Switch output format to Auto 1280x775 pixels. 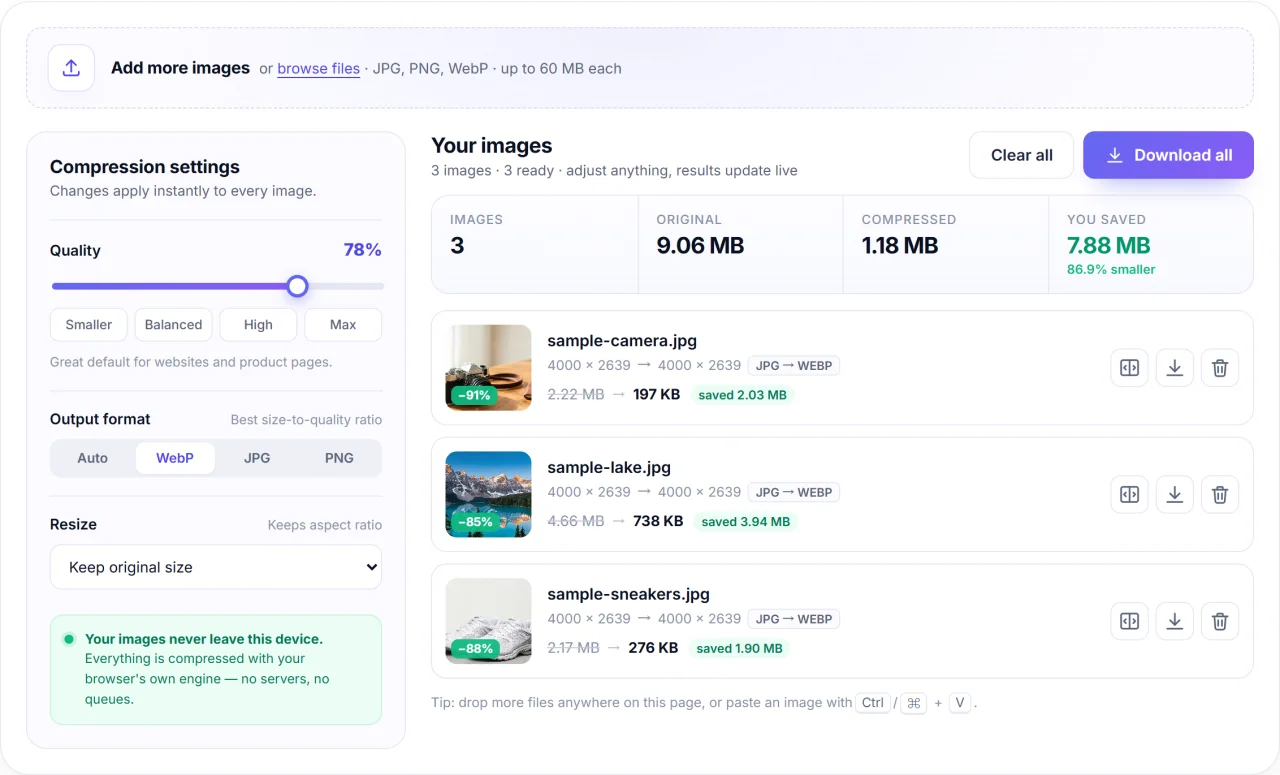92,458
